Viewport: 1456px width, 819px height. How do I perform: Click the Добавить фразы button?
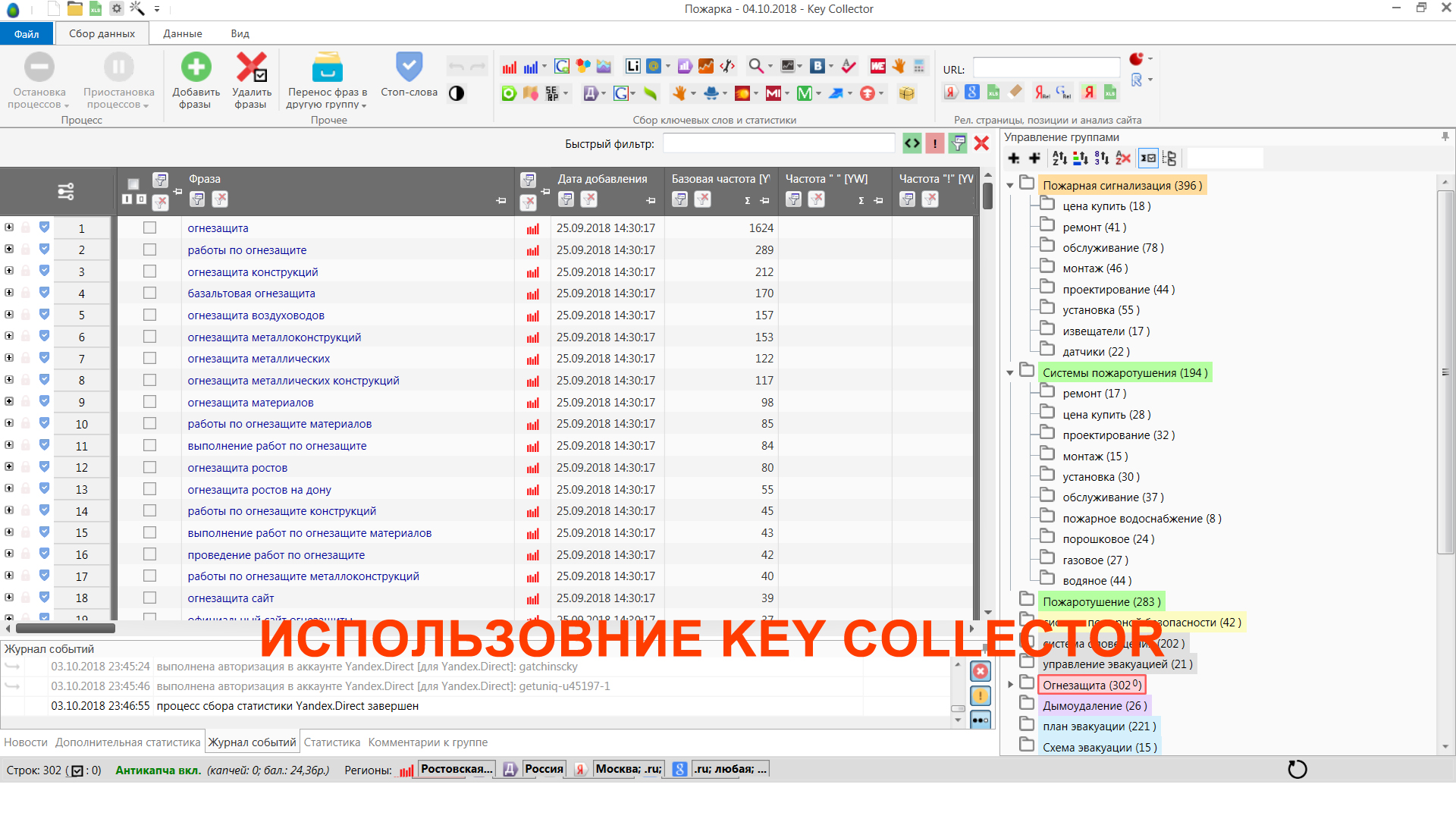click(196, 79)
